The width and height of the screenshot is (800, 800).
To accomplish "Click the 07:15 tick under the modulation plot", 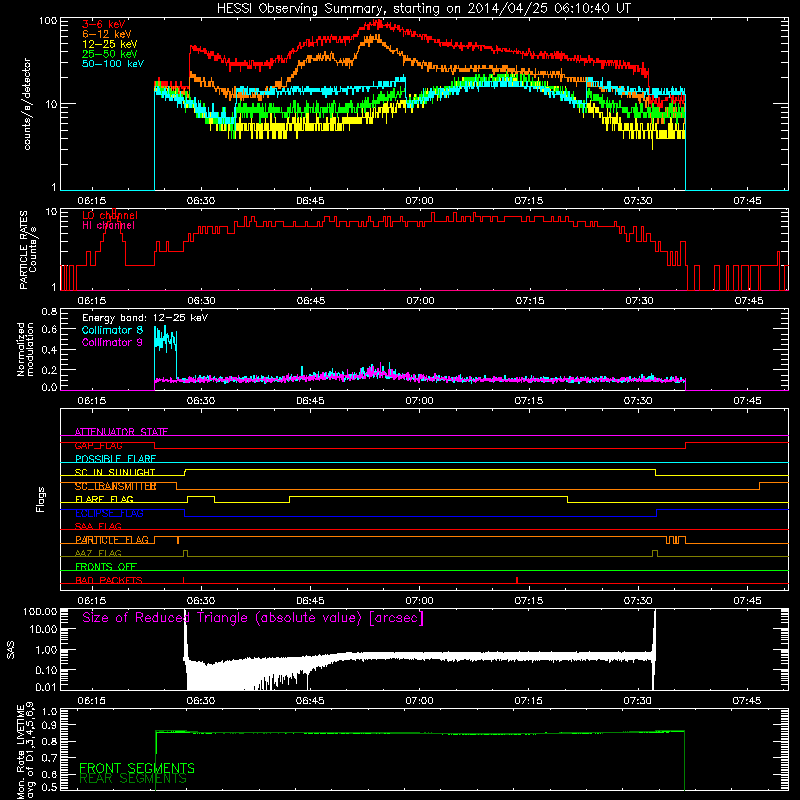I will (x=529, y=401).
